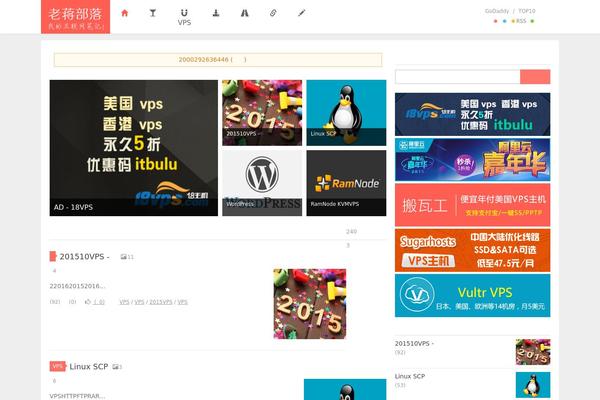
Task: Open the chain-link nav icon
Action: tap(273, 13)
